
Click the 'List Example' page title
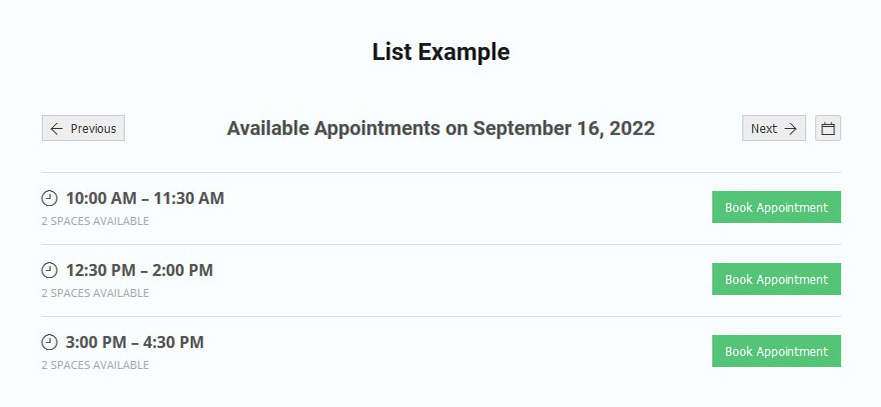click(441, 52)
